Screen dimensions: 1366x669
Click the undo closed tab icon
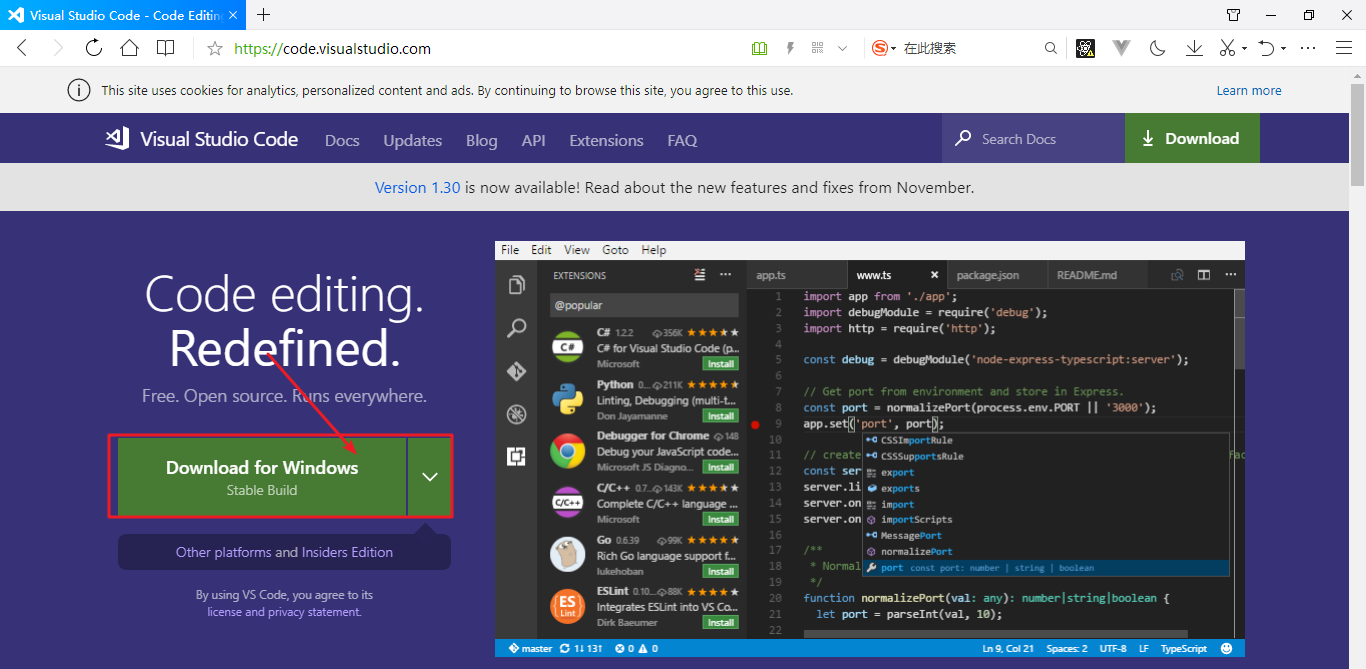1266,48
